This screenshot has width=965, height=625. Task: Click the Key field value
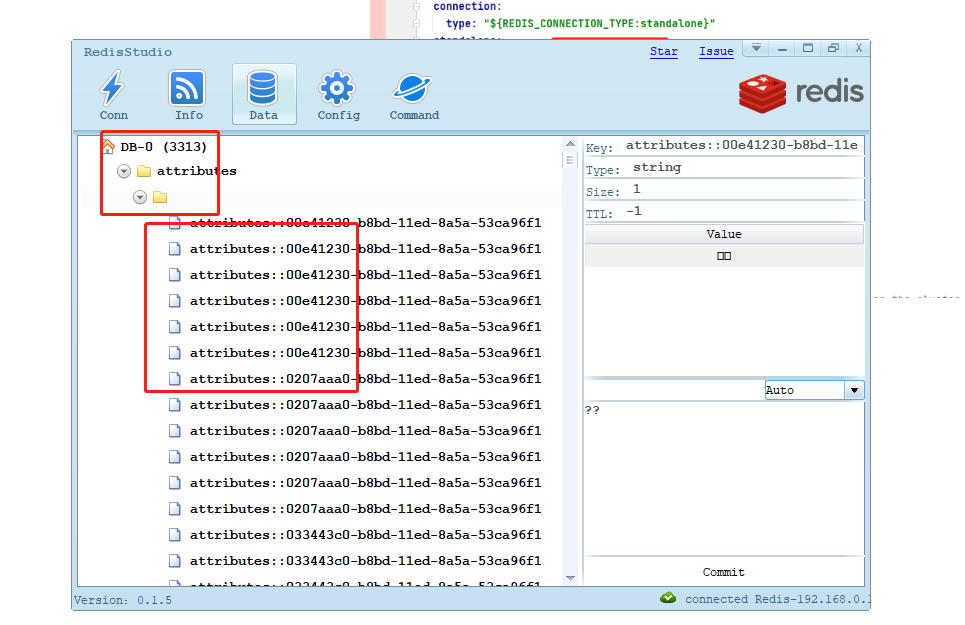click(741, 145)
